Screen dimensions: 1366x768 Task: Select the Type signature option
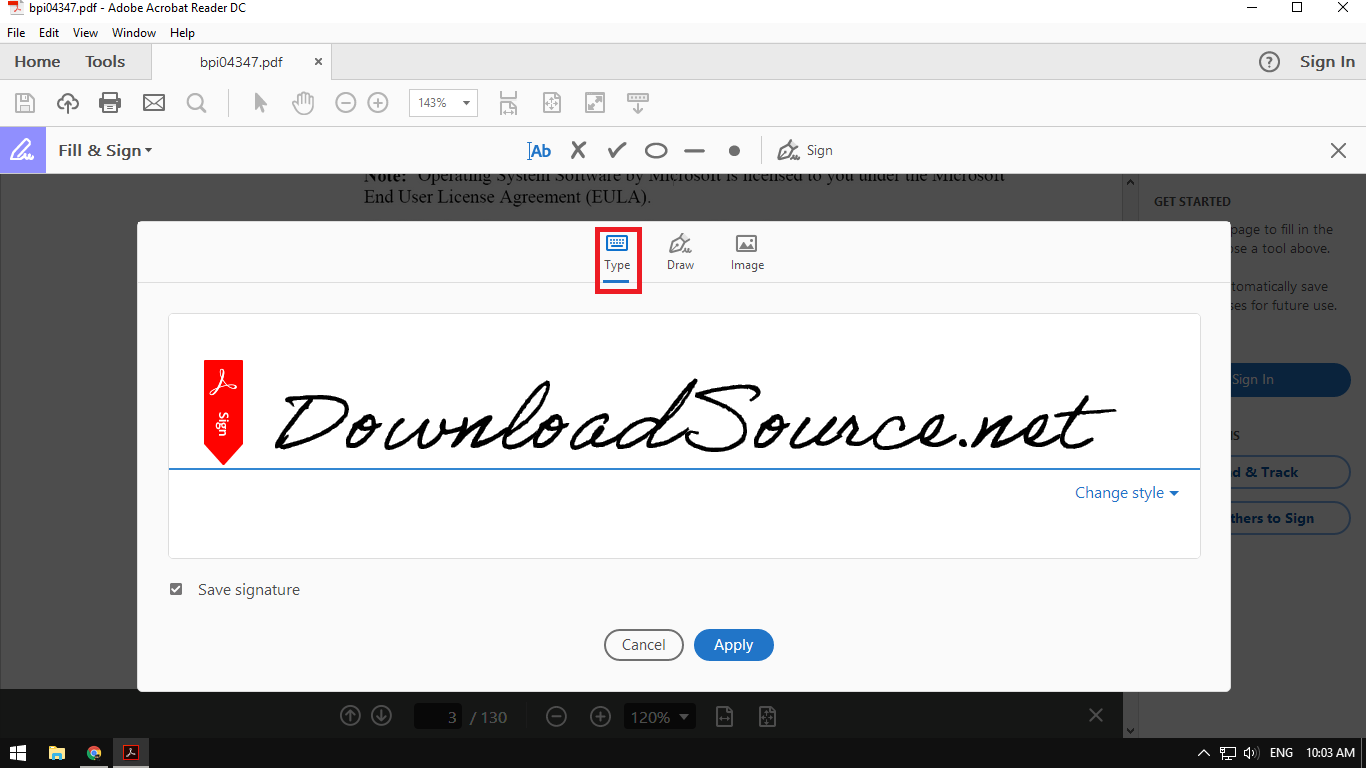click(617, 253)
